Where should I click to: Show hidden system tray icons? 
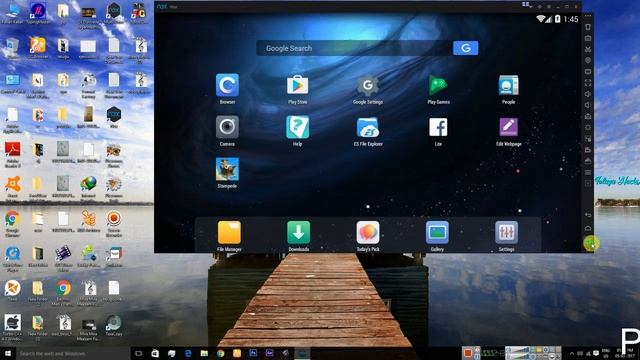click(x=572, y=353)
